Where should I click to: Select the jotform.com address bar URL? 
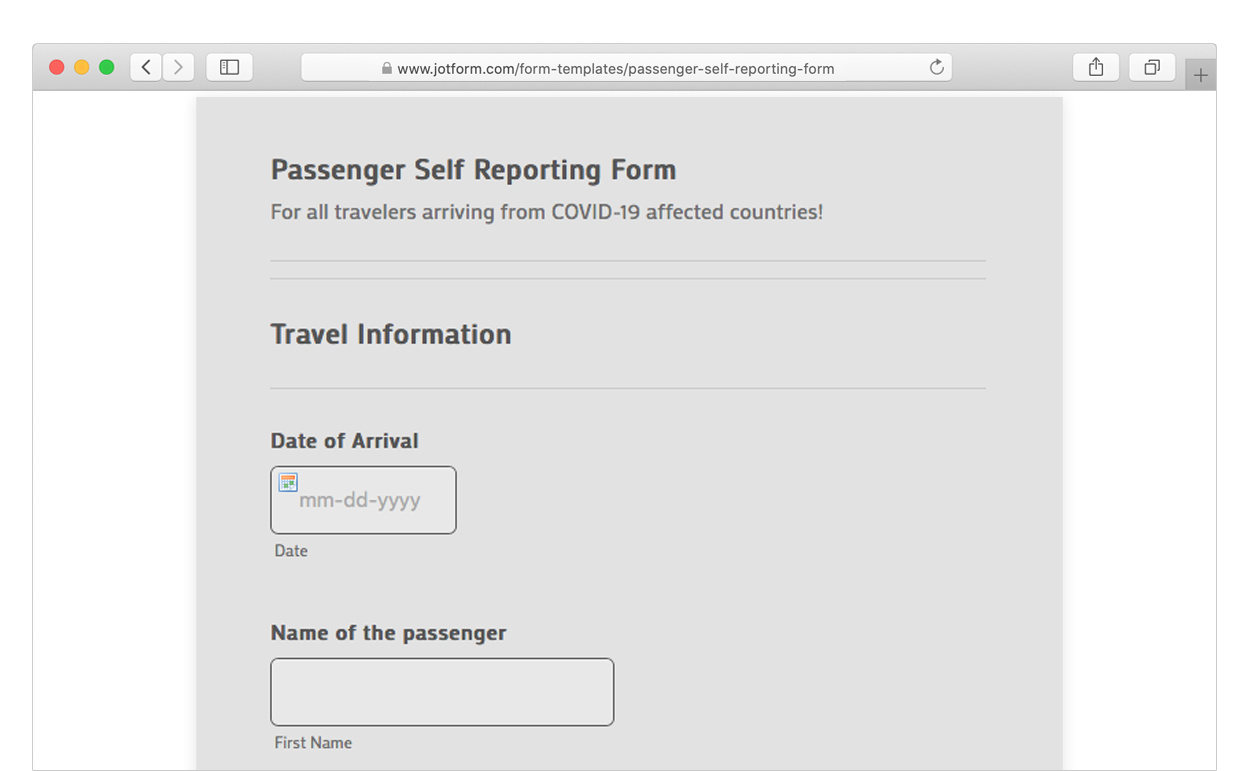(615, 69)
